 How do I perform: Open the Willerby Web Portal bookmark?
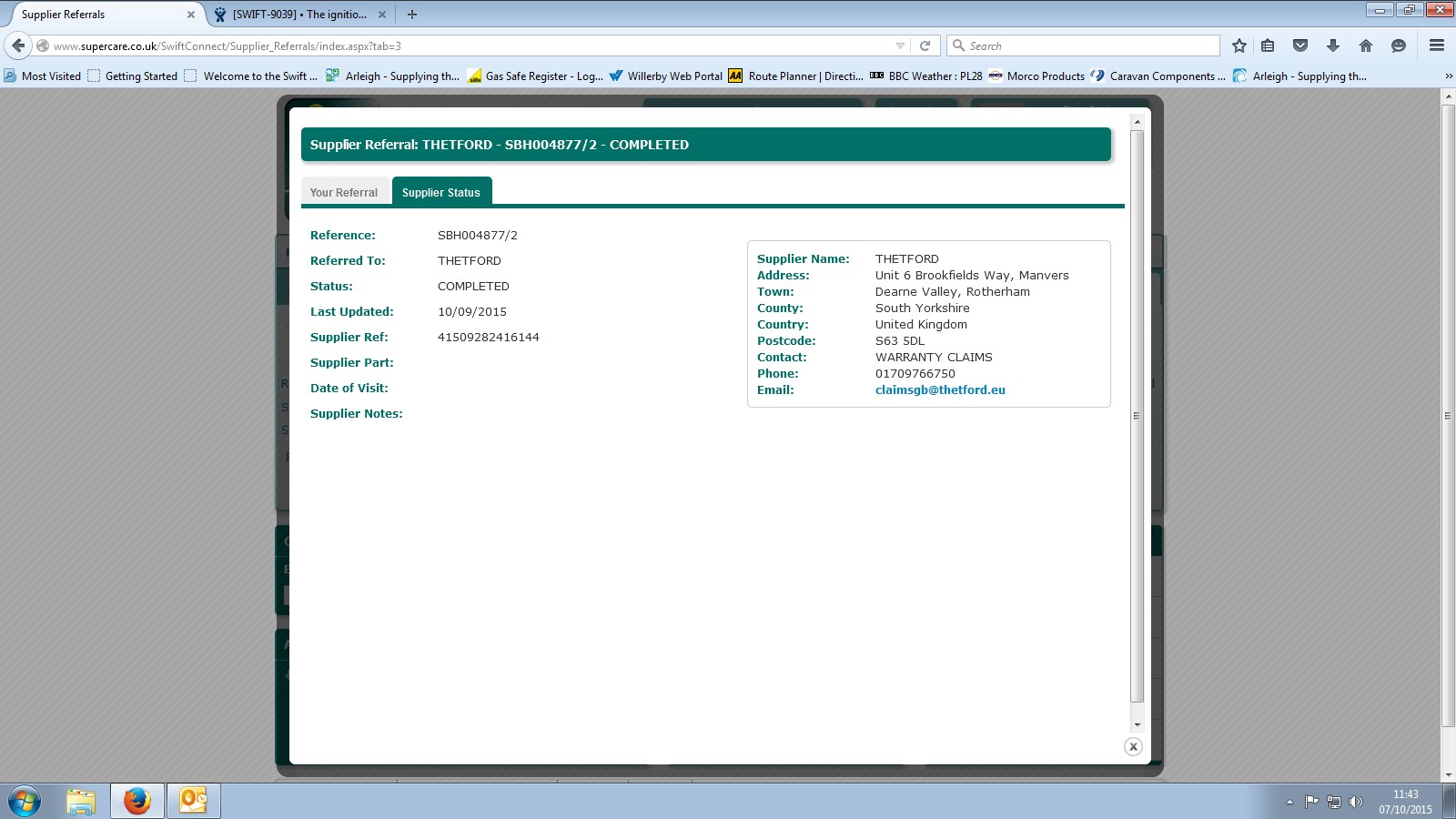tap(665, 76)
